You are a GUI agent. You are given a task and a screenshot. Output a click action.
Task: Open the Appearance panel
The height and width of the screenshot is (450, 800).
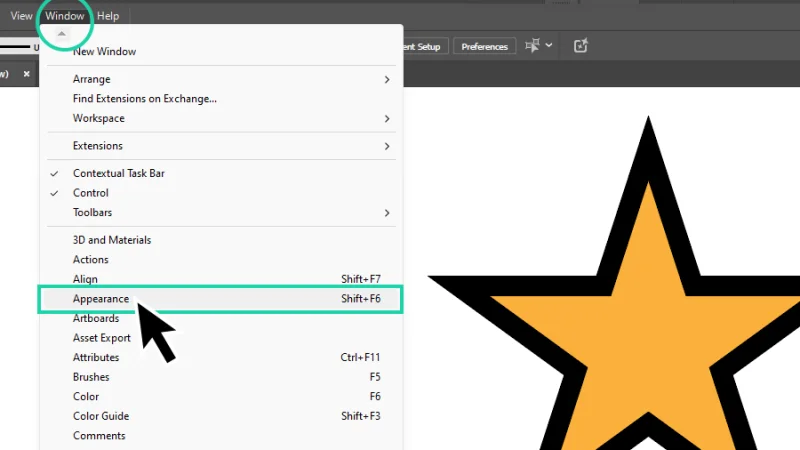221,299
